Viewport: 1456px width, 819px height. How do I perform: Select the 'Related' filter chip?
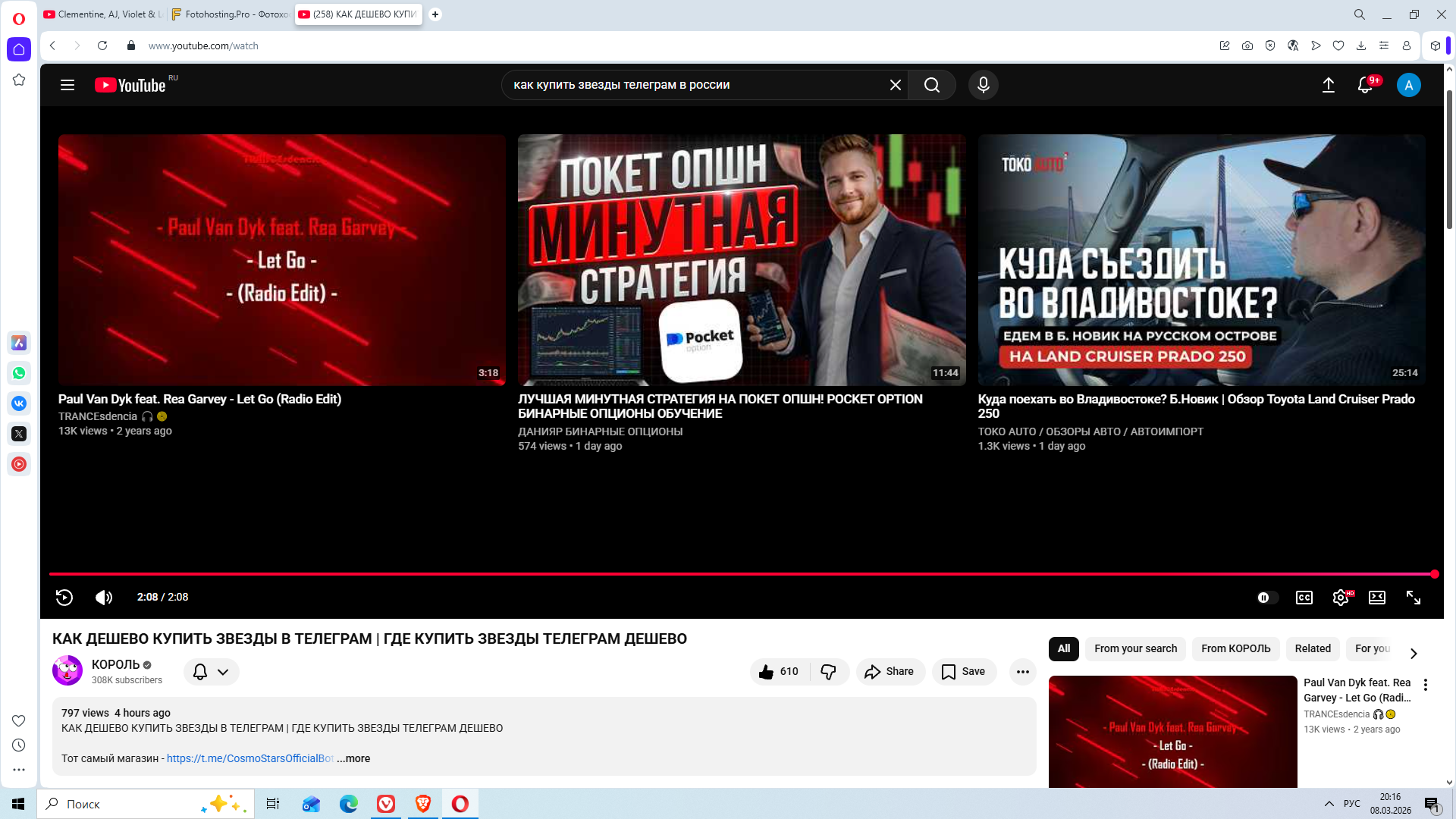1313,649
